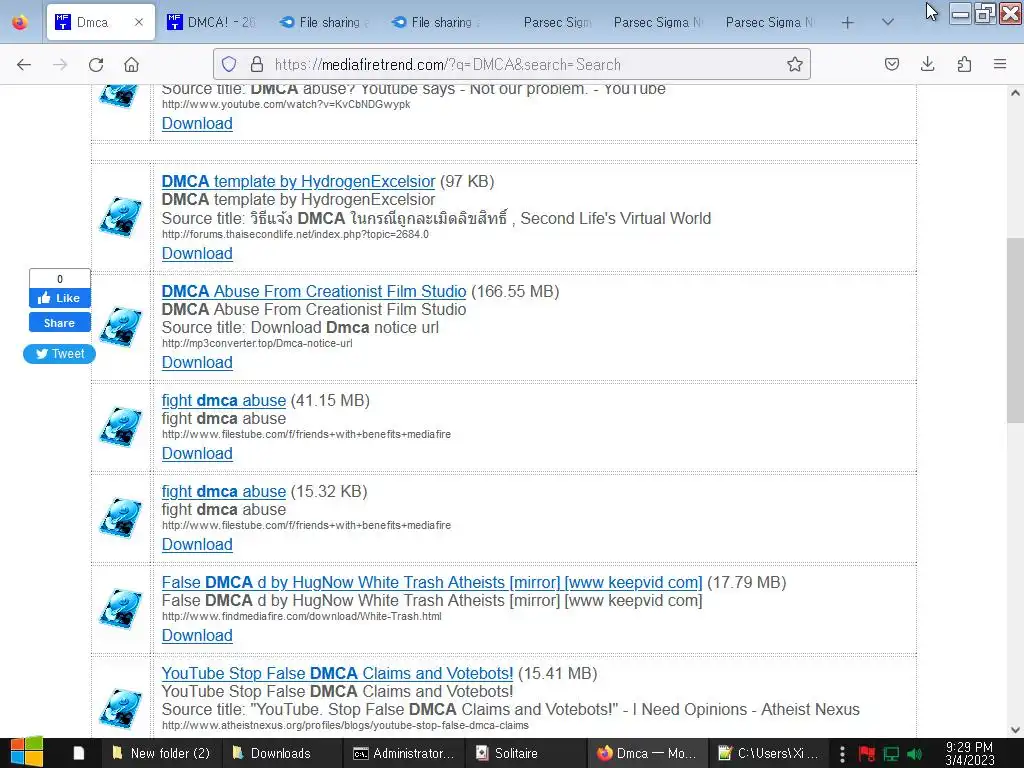
Task: Switch to first Parsec Sigma tab
Action: pyautogui.click(x=556, y=22)
